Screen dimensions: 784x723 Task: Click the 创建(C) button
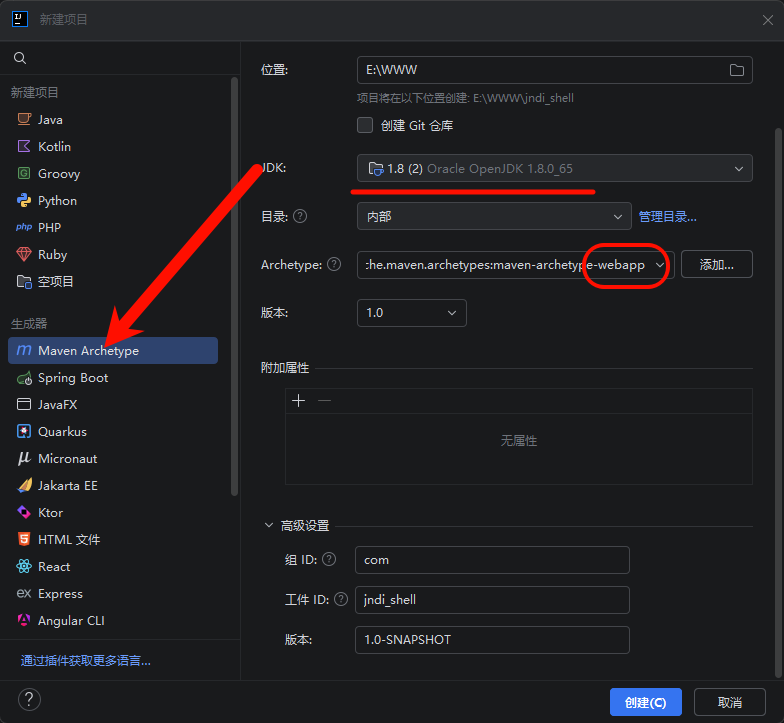[x=646, y=702]
